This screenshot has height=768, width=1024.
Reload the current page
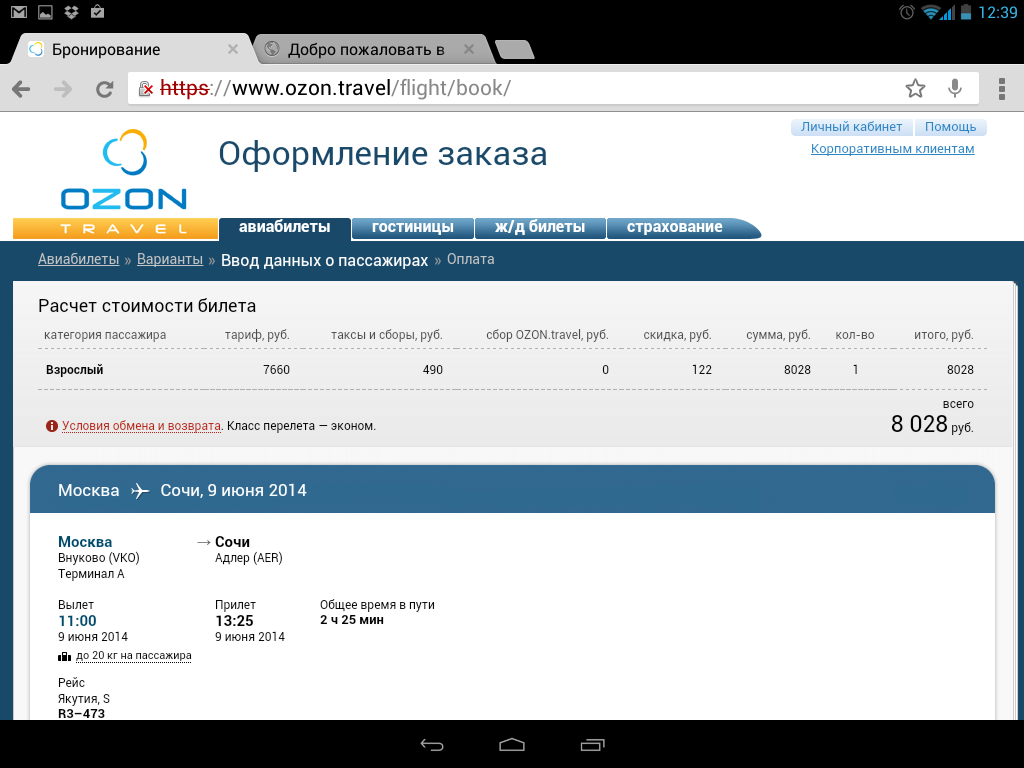click(x=104, y=89)
